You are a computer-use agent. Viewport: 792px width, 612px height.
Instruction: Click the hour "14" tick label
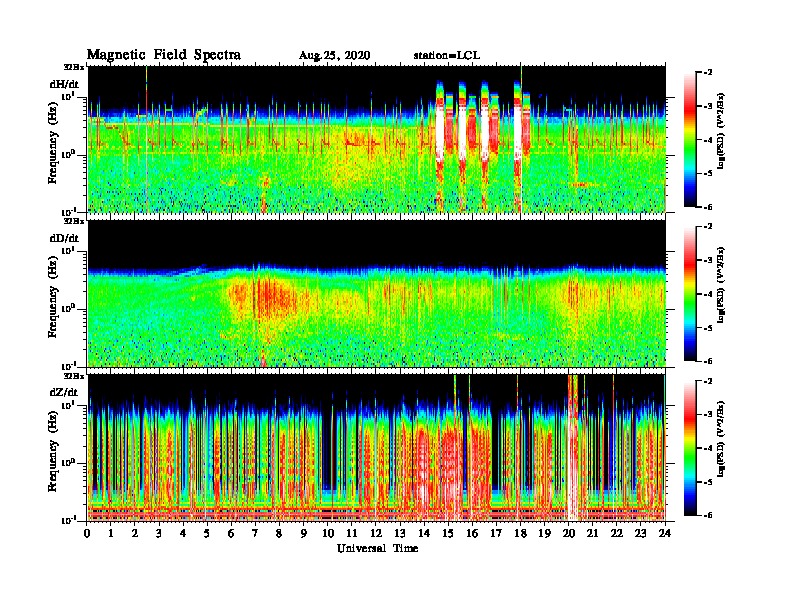pyautogui.click(x=424, y=533)
